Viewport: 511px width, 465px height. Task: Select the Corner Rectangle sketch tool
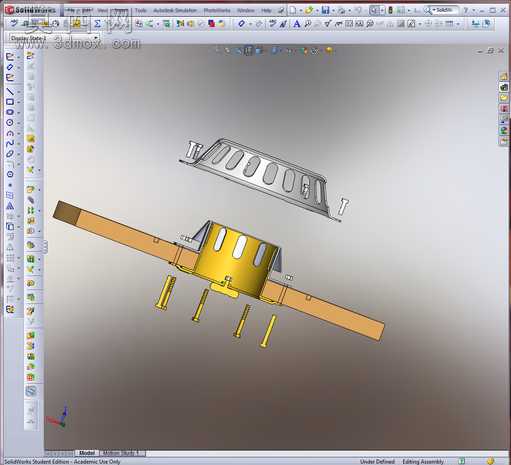pos(10,102)
